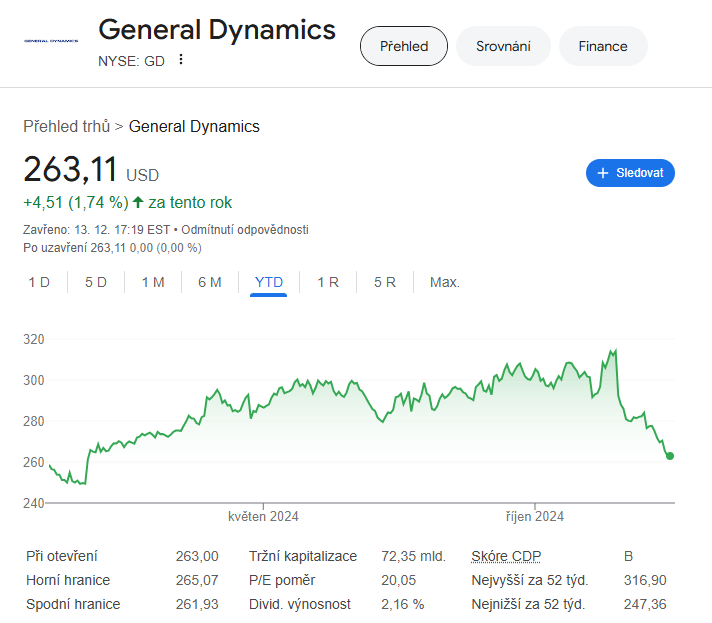This screenshot has width=712, height=623.
Task: Click the 52-week low value 247,36
Action: pos(645,604)
